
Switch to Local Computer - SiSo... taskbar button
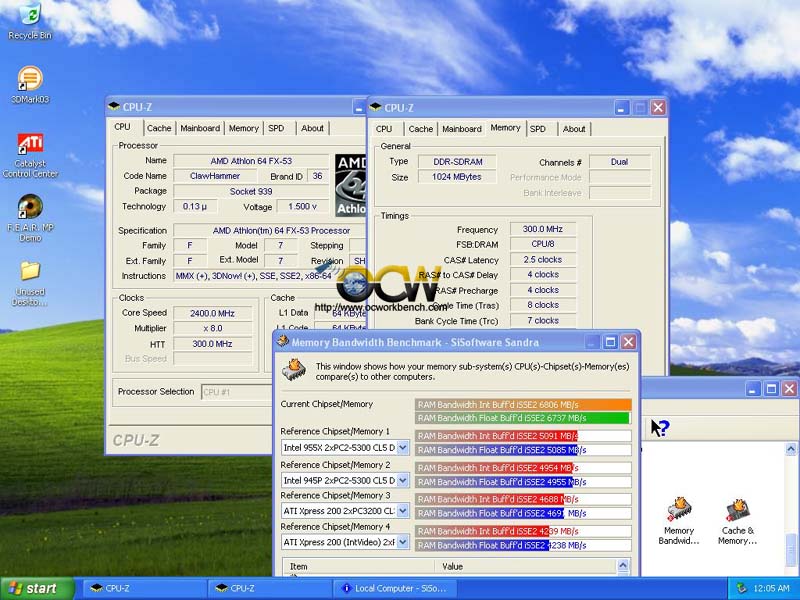tap(395, 588)
